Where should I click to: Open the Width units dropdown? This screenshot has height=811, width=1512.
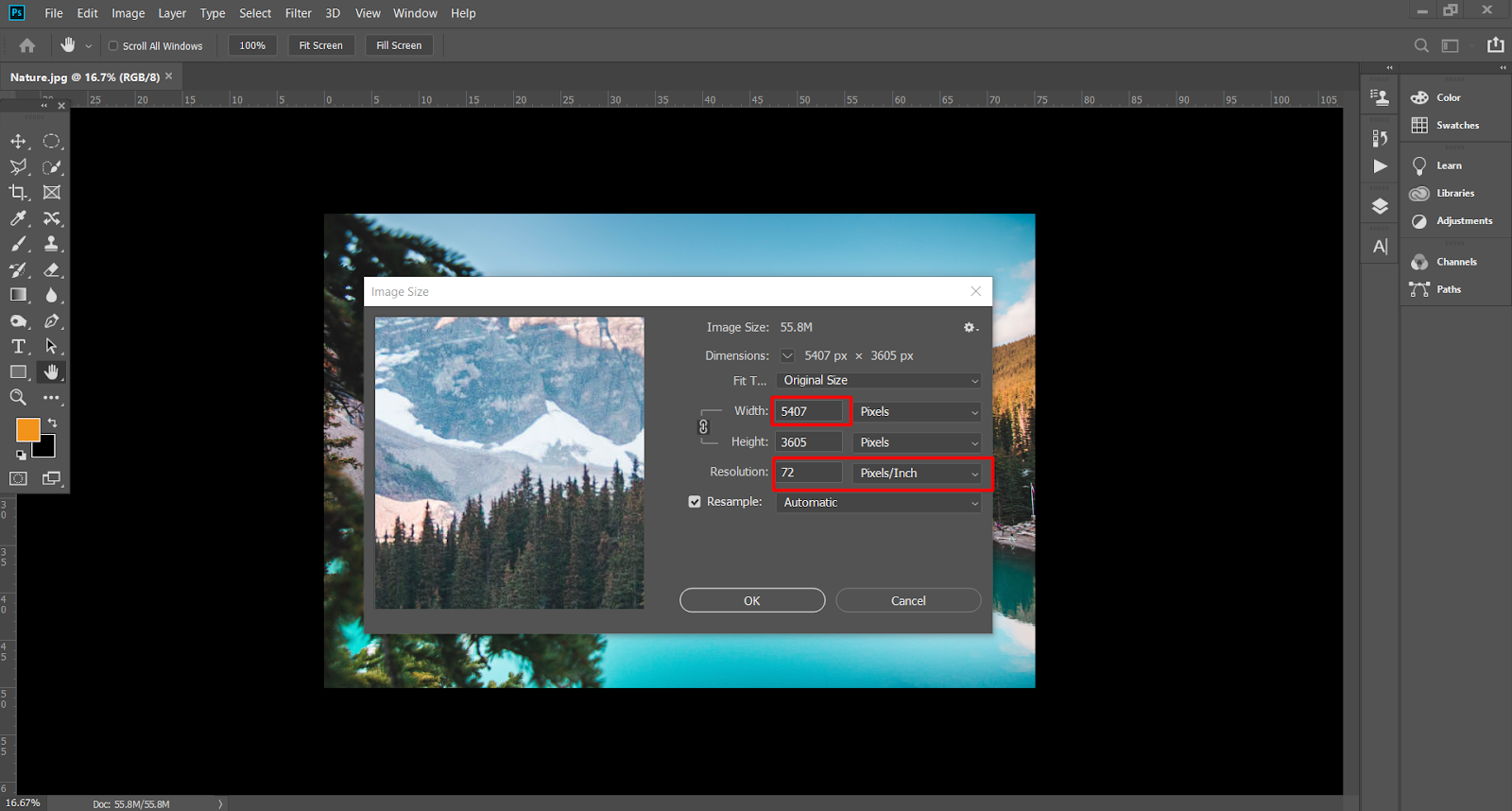click(918, 412)
